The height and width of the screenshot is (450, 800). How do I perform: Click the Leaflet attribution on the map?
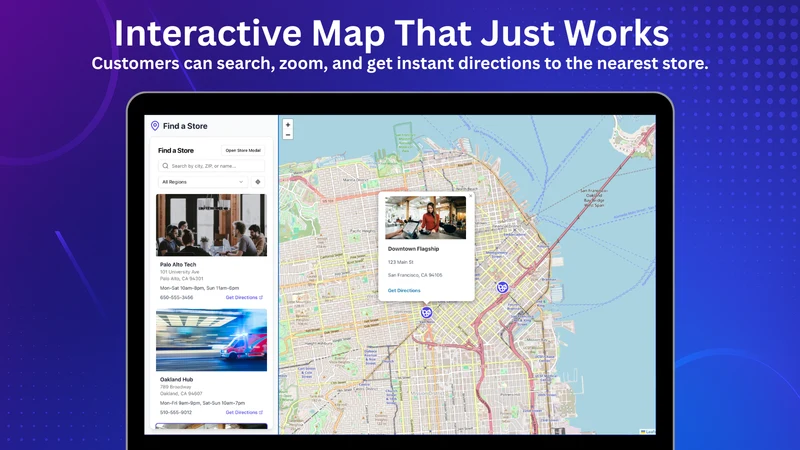pos(648,432)
